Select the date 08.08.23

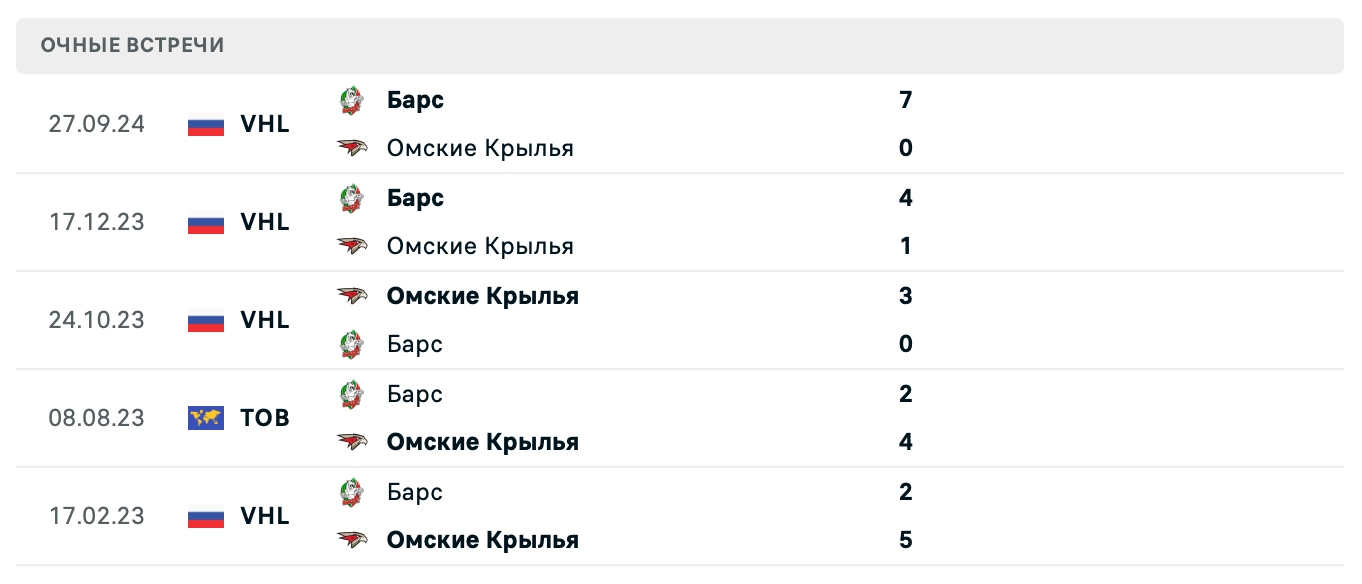[97, 418]
